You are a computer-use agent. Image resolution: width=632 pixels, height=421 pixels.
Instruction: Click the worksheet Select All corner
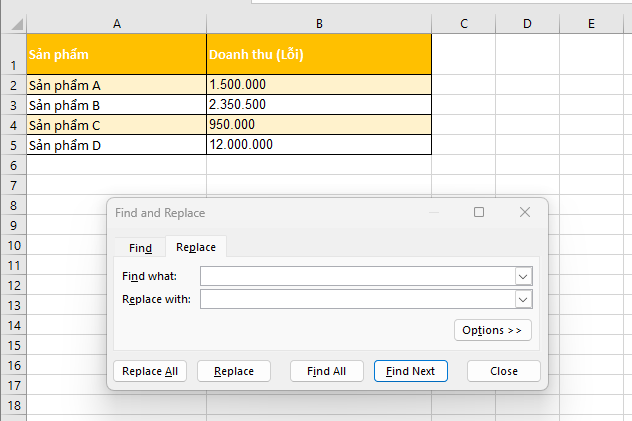(13, 23)
